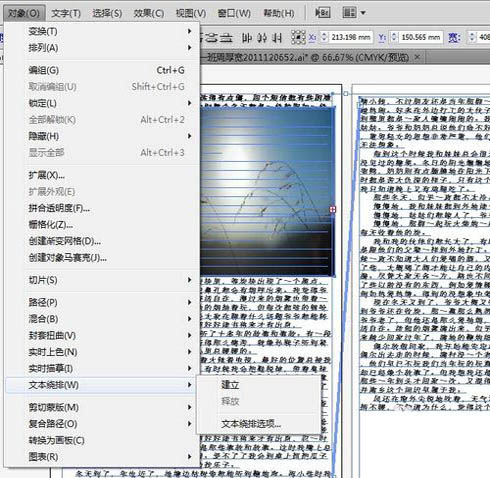Click horizontal distribute right icon

click(277, 38)
